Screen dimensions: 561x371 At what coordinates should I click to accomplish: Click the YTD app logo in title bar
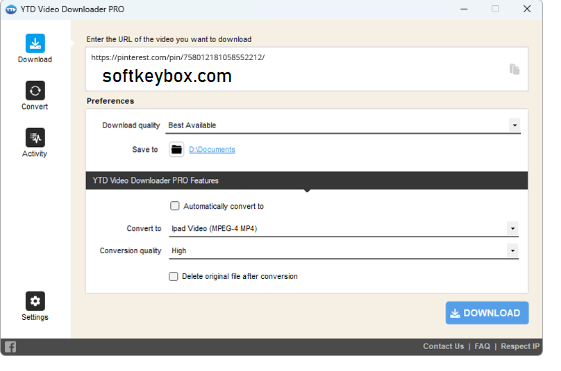pos(11,9)
